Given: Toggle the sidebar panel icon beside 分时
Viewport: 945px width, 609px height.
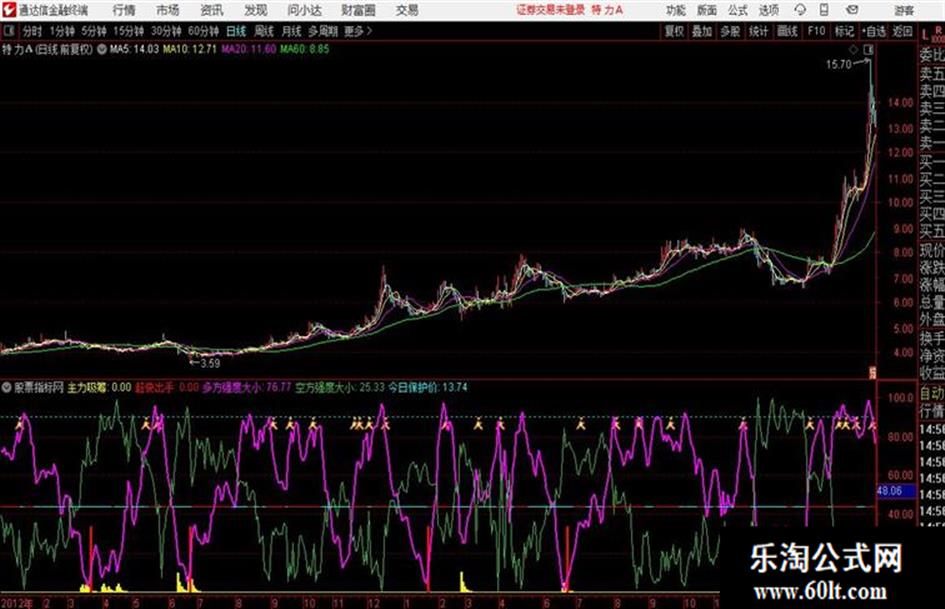Looking at the screenshot, I should 9,31.
